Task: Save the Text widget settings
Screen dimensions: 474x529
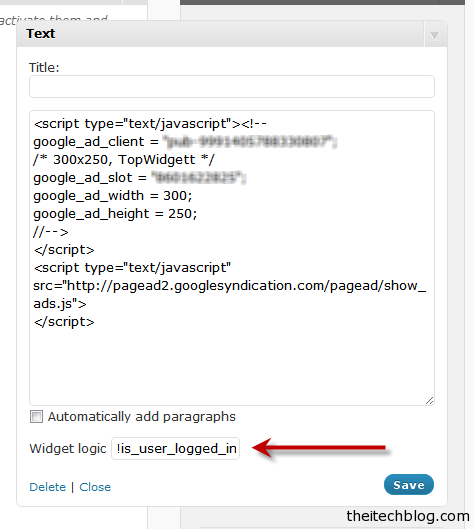Action: pyautogui.click(x=409, y=484)
